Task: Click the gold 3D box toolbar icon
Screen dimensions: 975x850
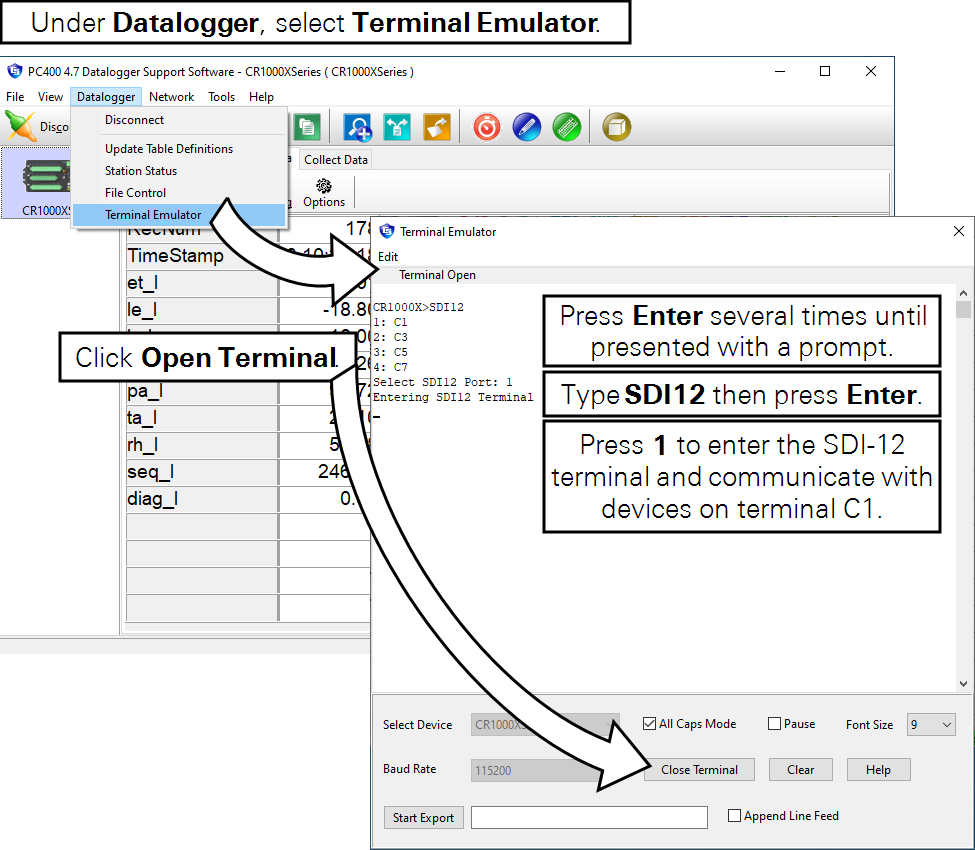Action: (617, 127)
